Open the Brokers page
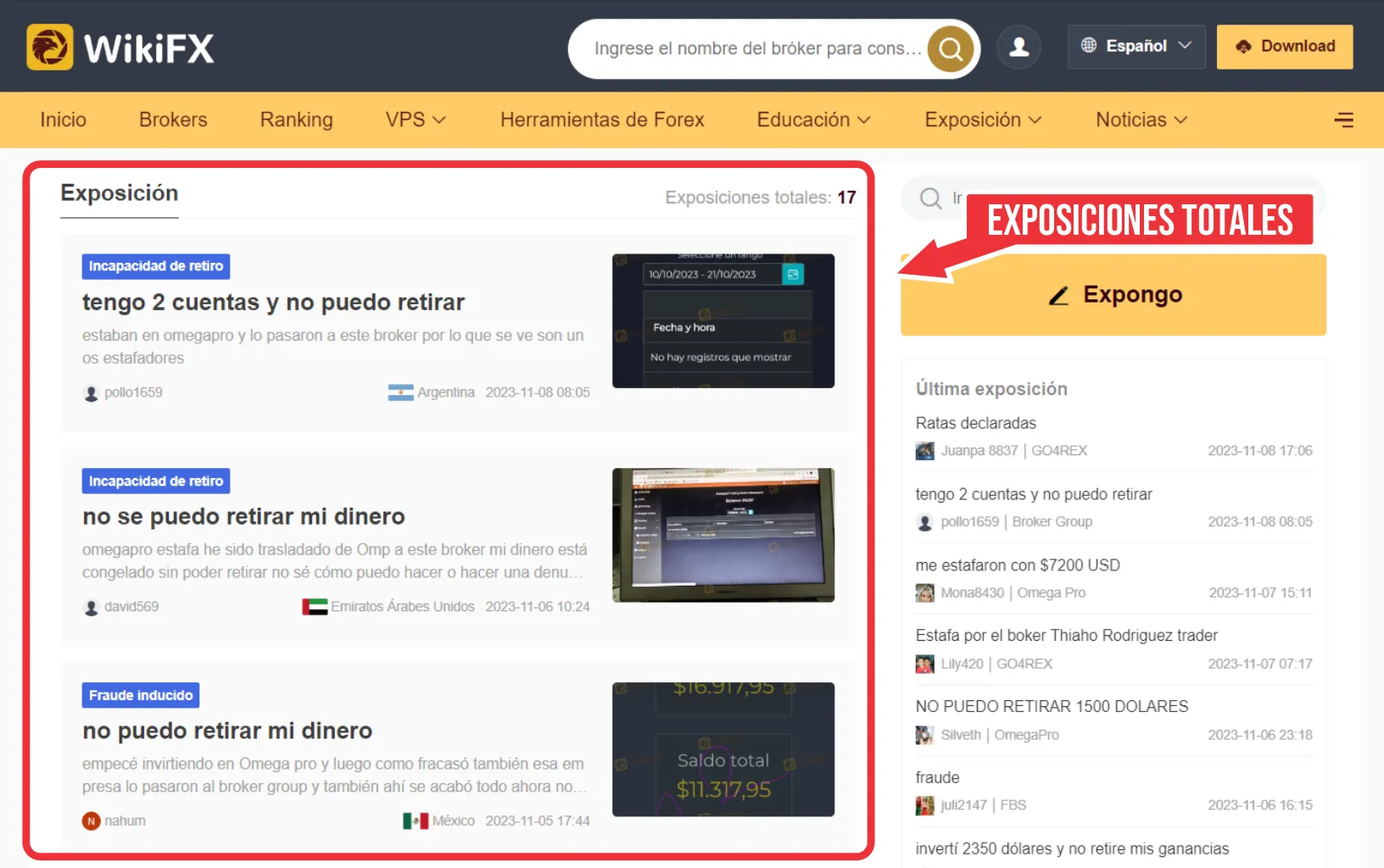 tap(173, 120)
